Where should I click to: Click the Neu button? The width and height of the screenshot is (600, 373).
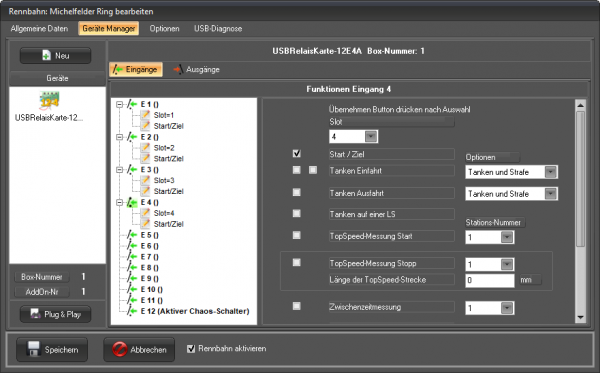[x=55, y=56]
